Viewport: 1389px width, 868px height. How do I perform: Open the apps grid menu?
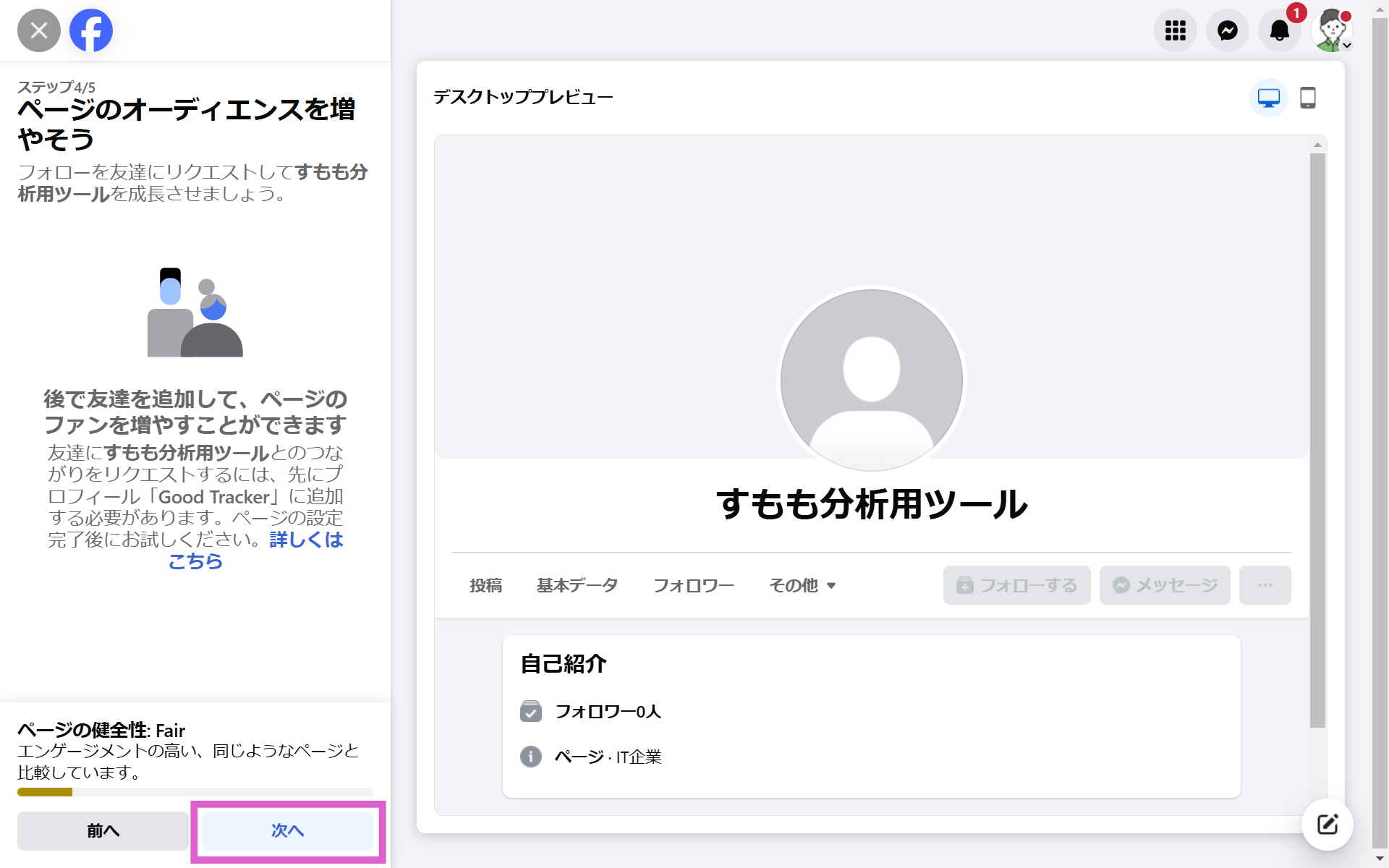(x=1175, y=30)
